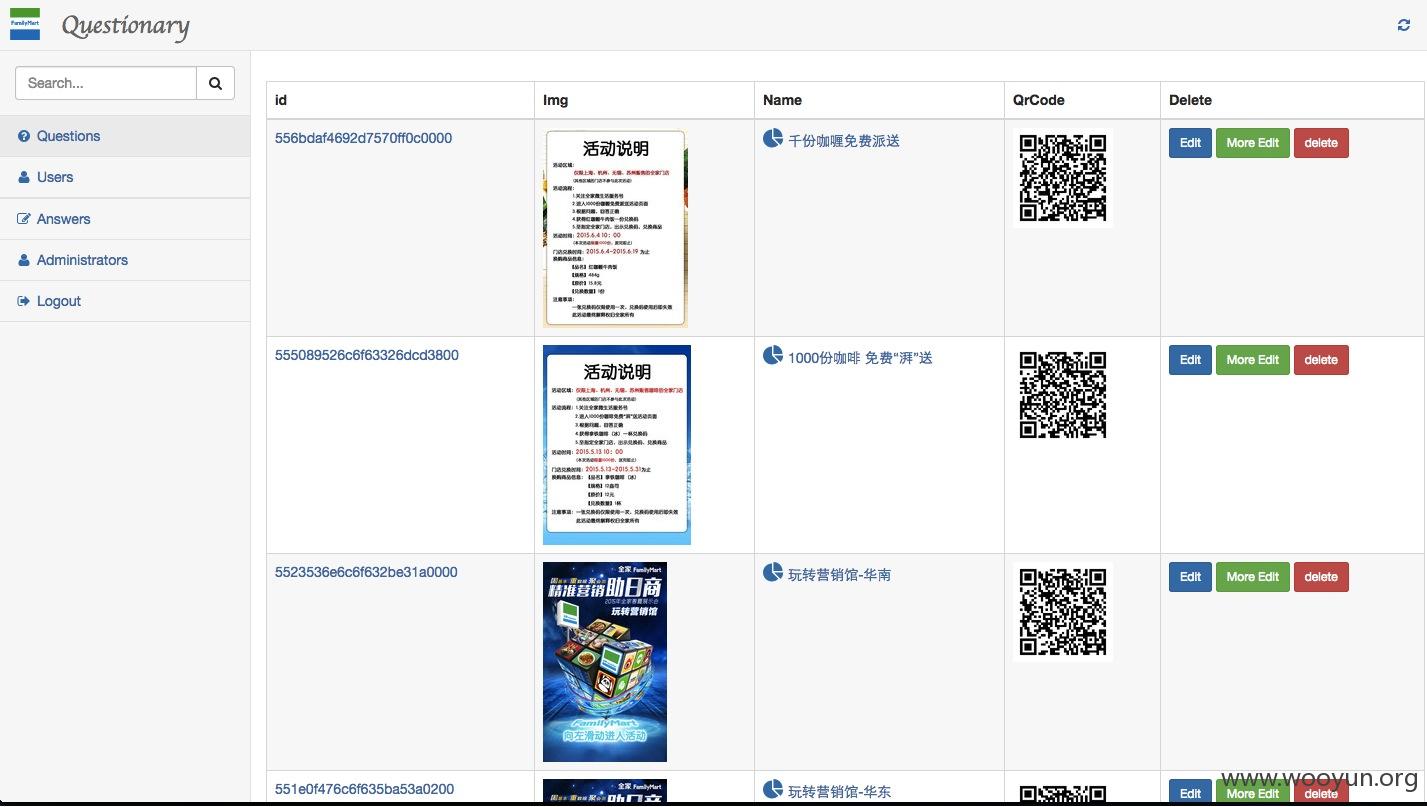Click delete for 千份咖喱免费派送 row
Screen dimensions: 1427x807
(x=1321, y=143)
